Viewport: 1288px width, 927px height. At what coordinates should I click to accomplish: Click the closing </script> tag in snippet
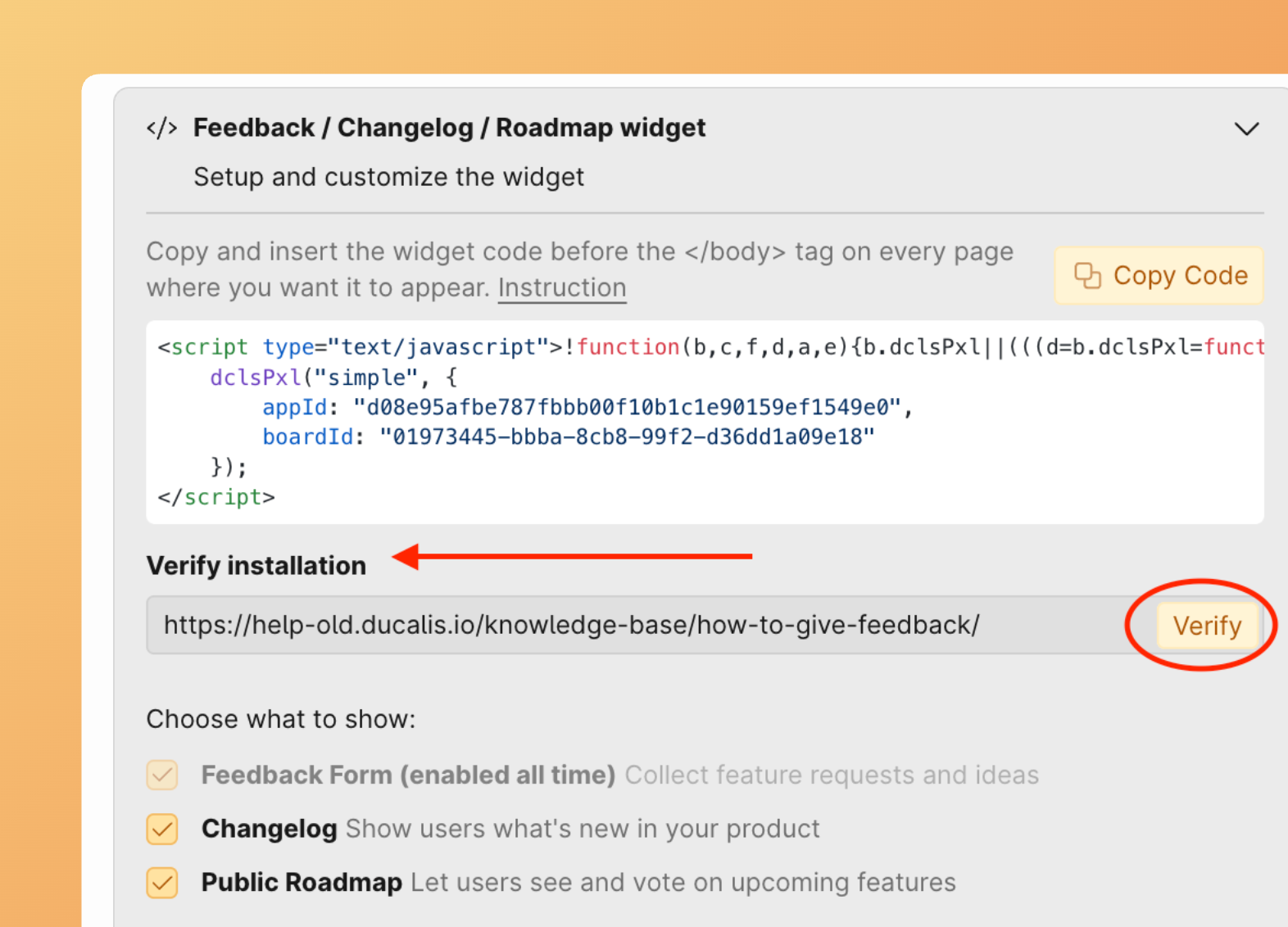click(x=216, y=497)
